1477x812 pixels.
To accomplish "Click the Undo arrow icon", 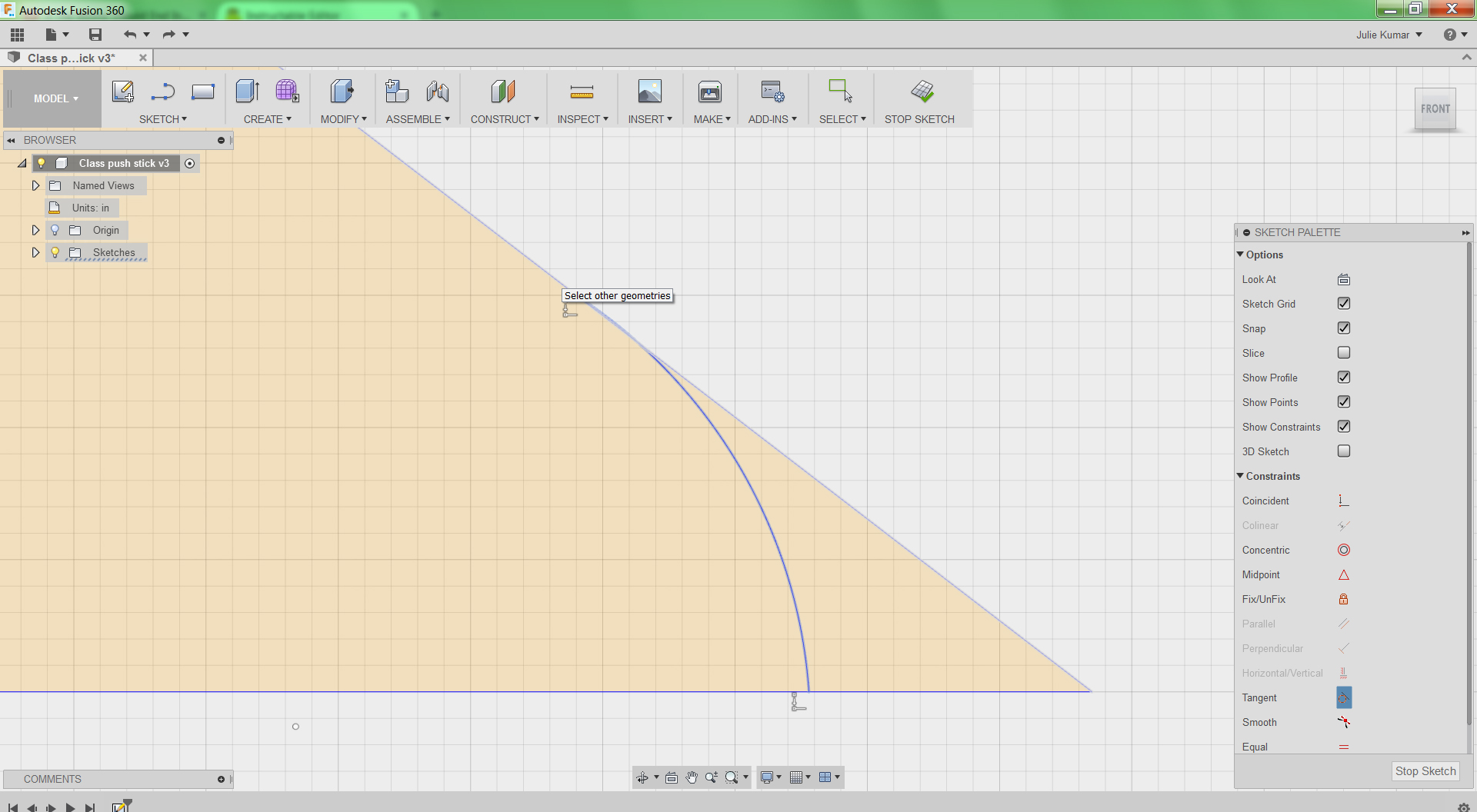I will [129, 35].
